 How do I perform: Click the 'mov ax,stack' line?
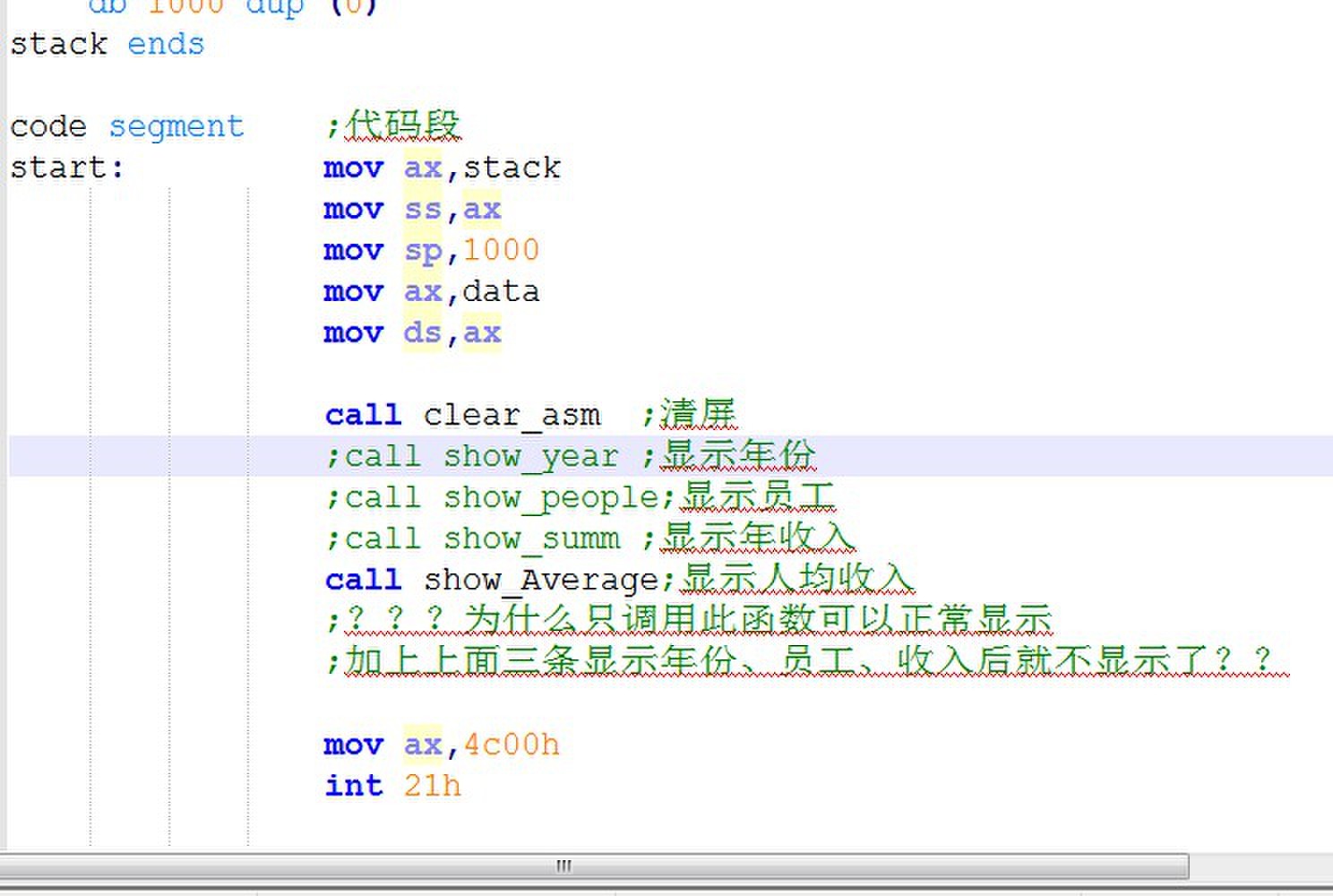pos(442,168)
